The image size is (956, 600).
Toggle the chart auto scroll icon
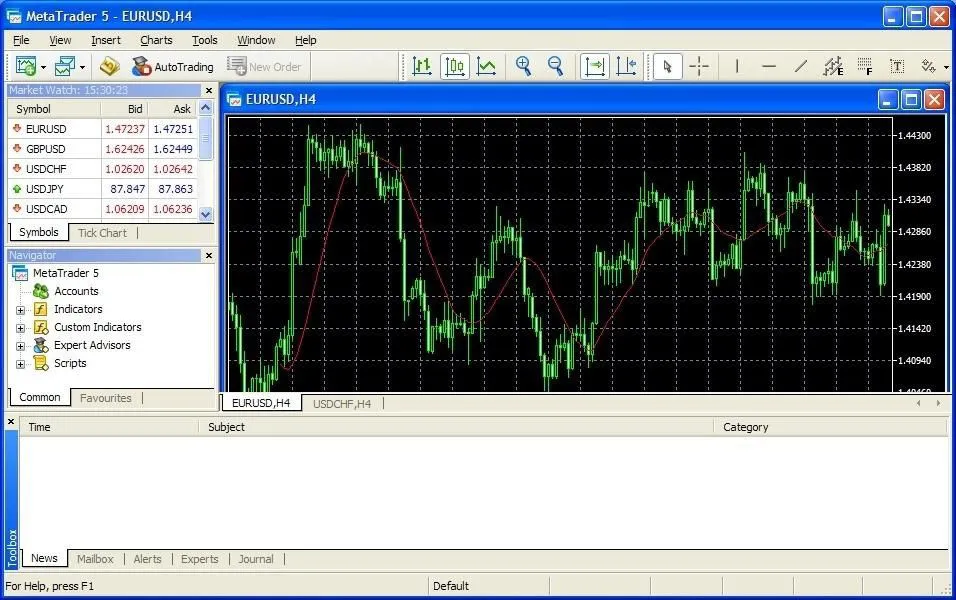pos(595,66)
